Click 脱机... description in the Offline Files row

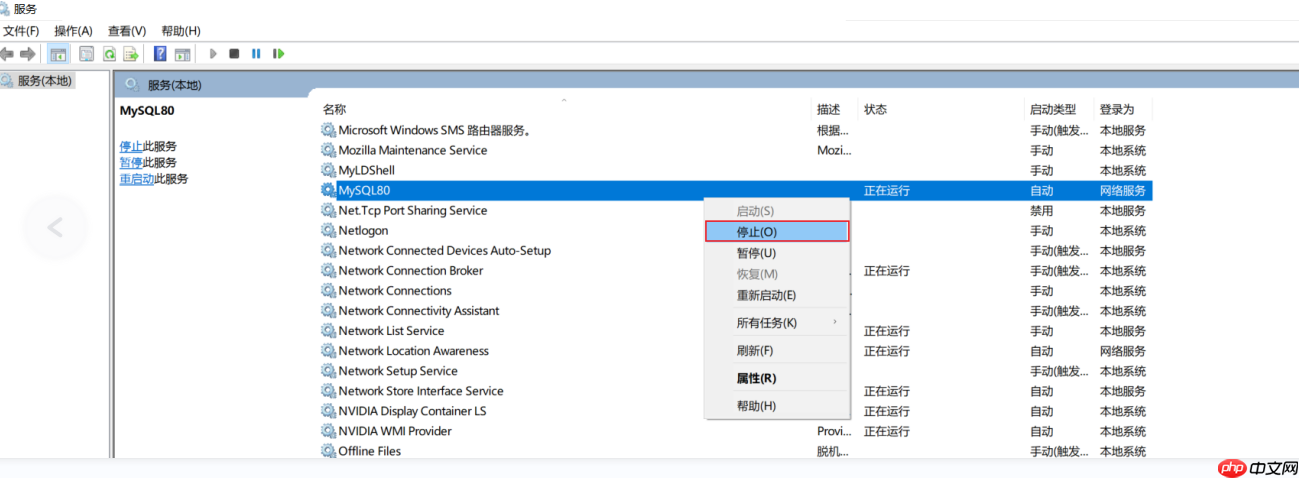point(833,451)
